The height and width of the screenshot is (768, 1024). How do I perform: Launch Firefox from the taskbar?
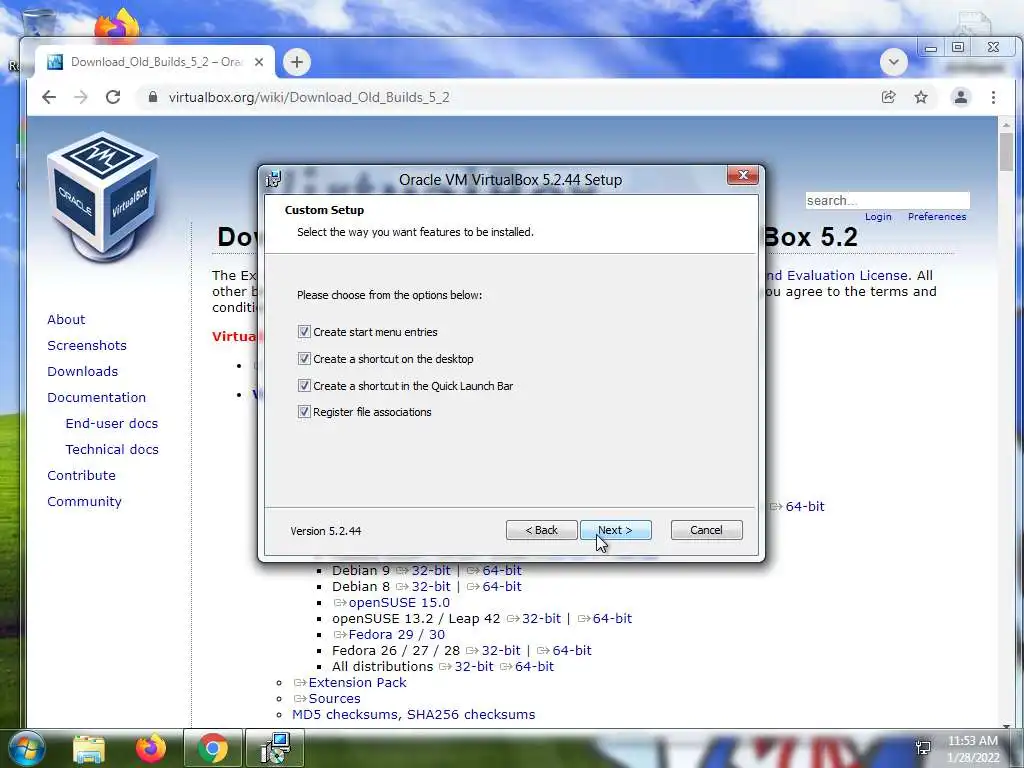click(x=151, y=748)
